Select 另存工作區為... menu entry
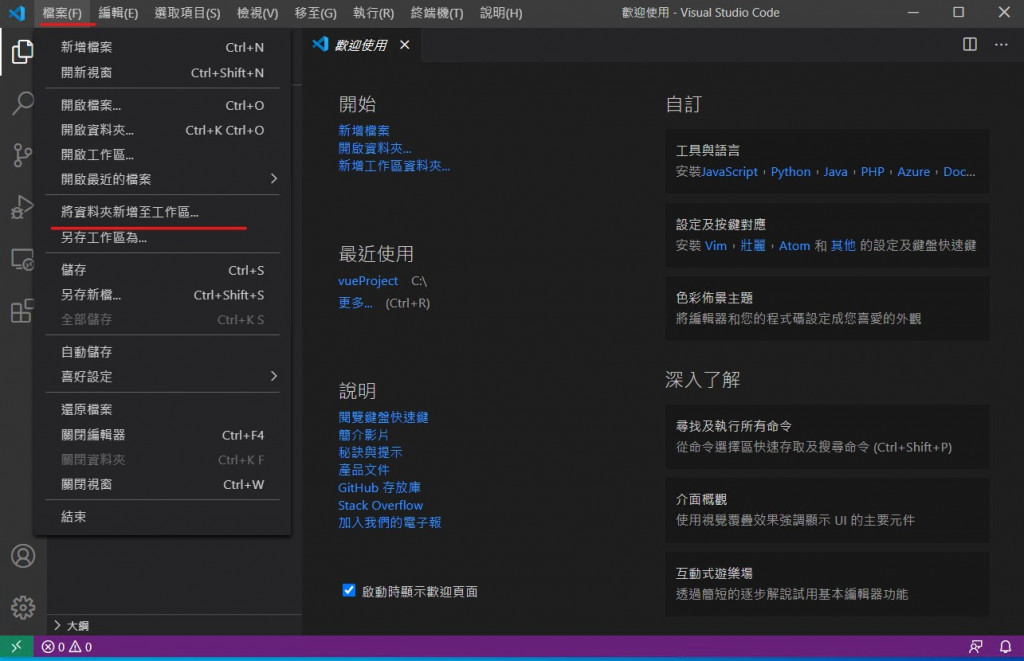The height and width of the screenshot is (661, 1024). [162, 237]
